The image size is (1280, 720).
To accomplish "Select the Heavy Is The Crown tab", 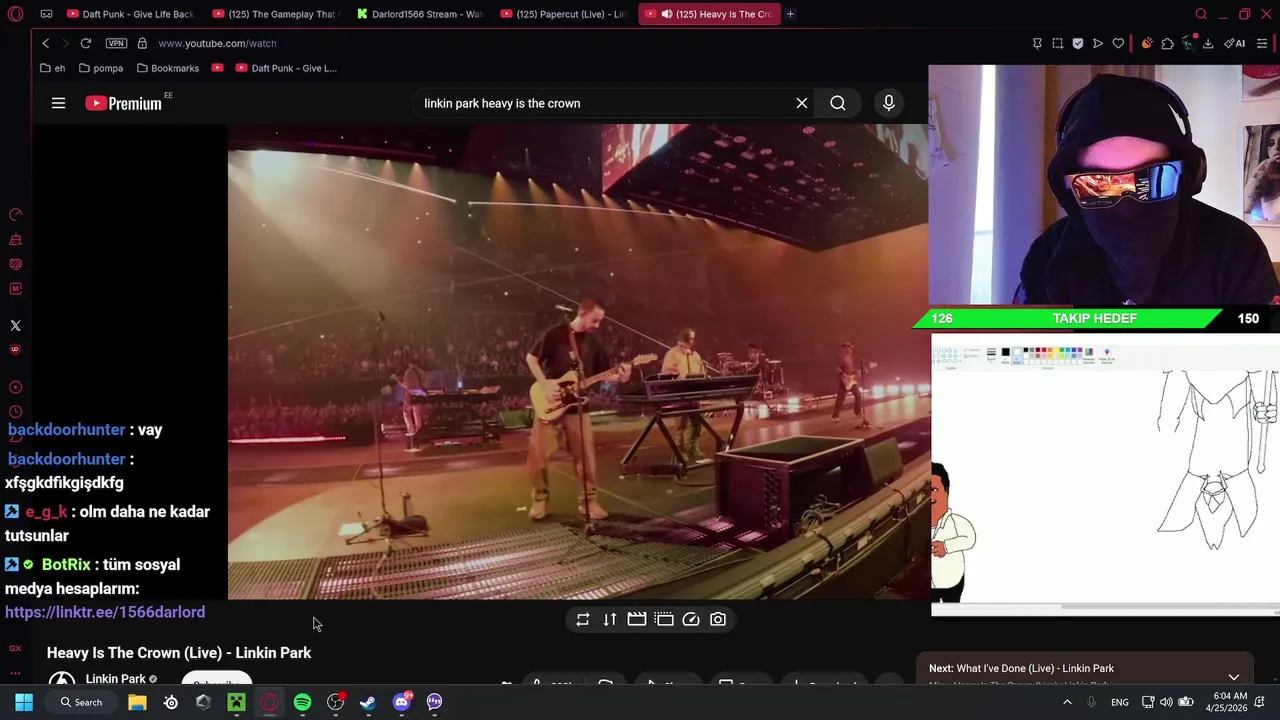I will click(x=709, y=14).
